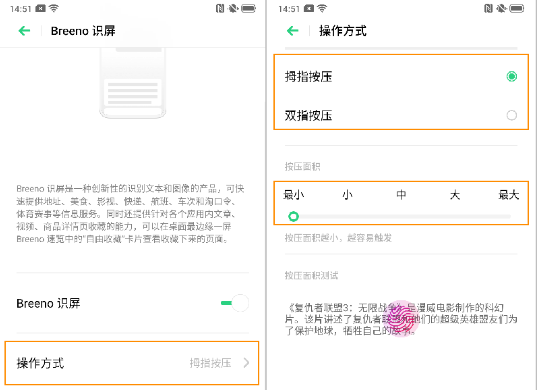
Task: Select the 拇指按压 radio option
Action: click(512, 76)
